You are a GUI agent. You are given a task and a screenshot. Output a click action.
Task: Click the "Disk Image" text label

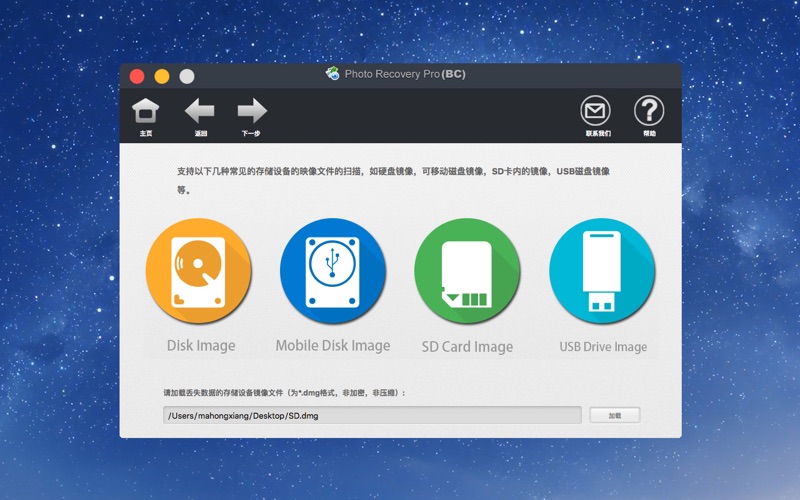click(x=201, y=346)
